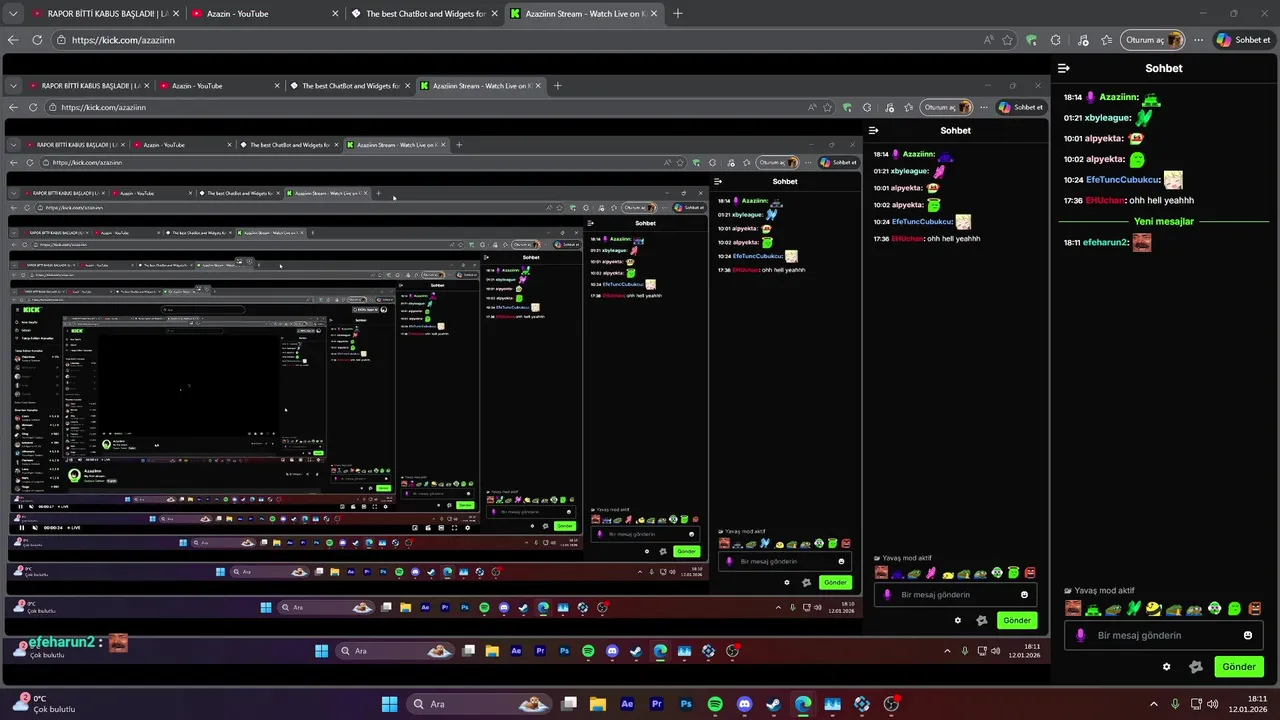This screenshot has width=1280, height=720.
Task: Close the 'Azazin - YouTube' tab
Action: point(335,14)
